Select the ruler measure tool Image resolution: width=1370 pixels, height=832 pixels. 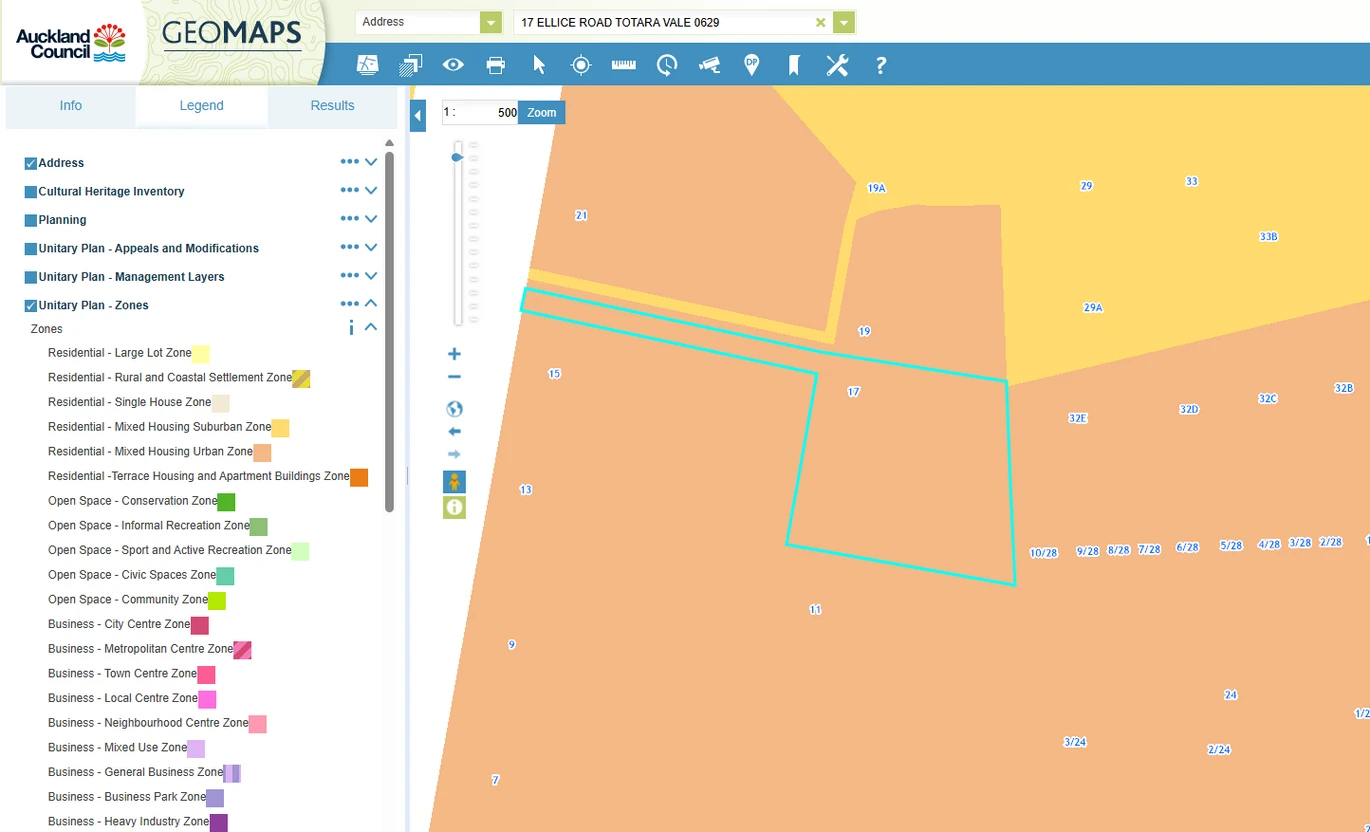(x=624, y=65)
